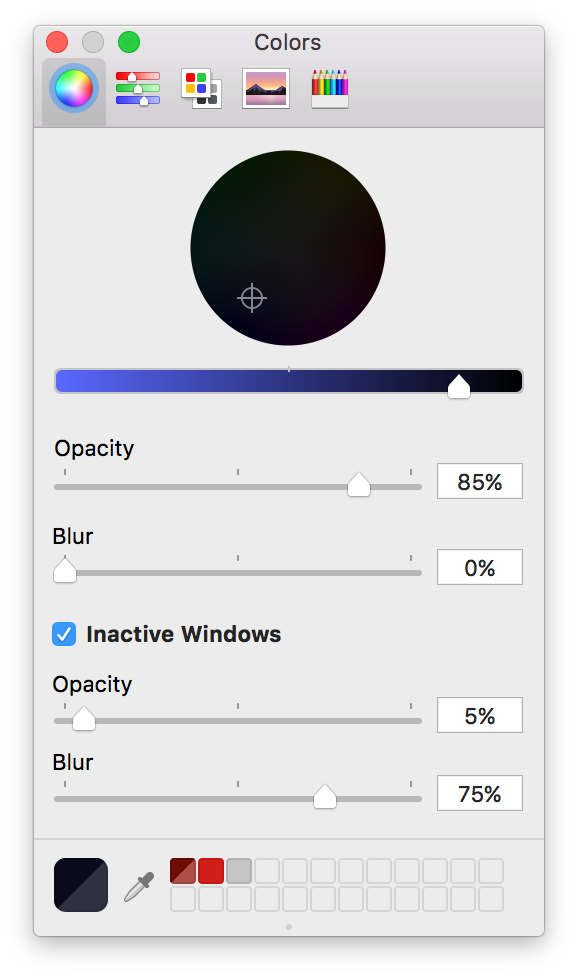Image resolution: width=580 pixels, height=978 pixels.
Task: Open the Image Palettes picker
Action: coord(266,89)
